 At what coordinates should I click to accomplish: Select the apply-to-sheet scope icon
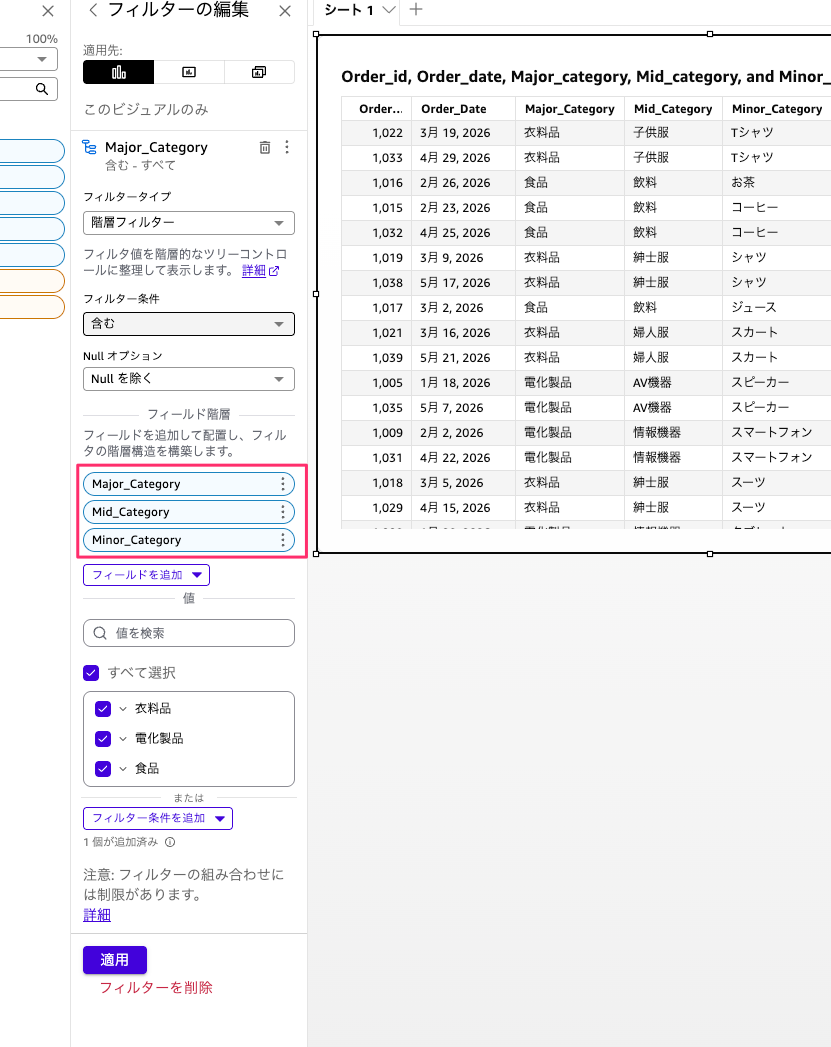pyautogui.click(x=189, y=72)
